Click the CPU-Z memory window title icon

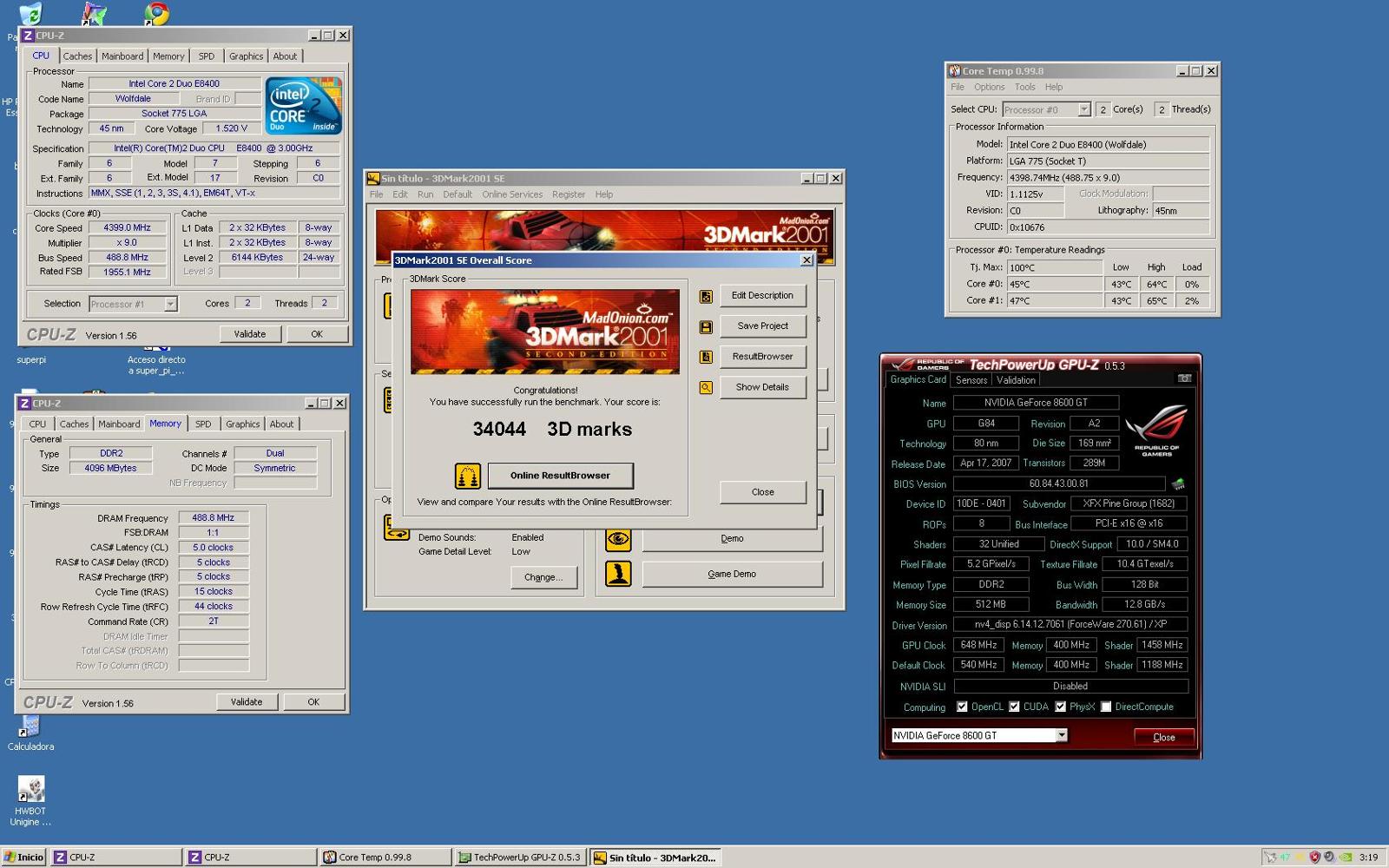coord(25,403)
